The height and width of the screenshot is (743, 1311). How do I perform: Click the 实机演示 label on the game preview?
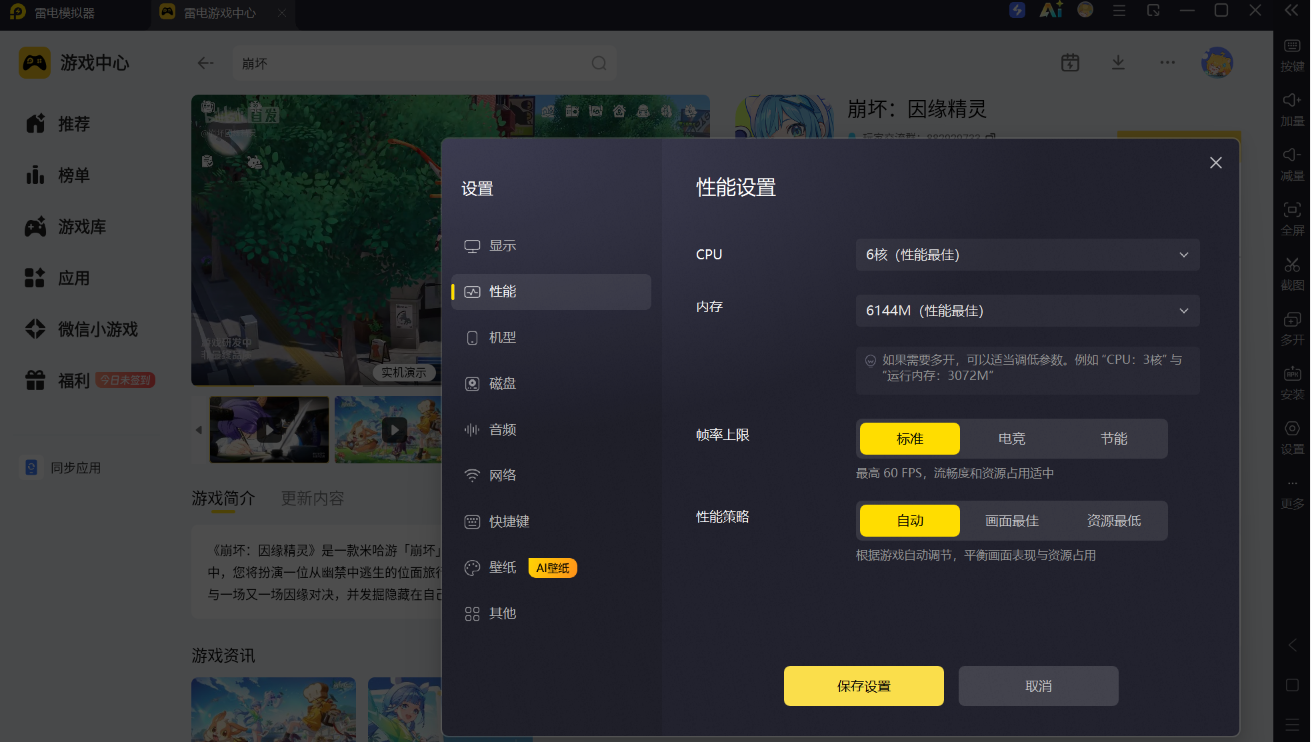[x=406, y=373]
